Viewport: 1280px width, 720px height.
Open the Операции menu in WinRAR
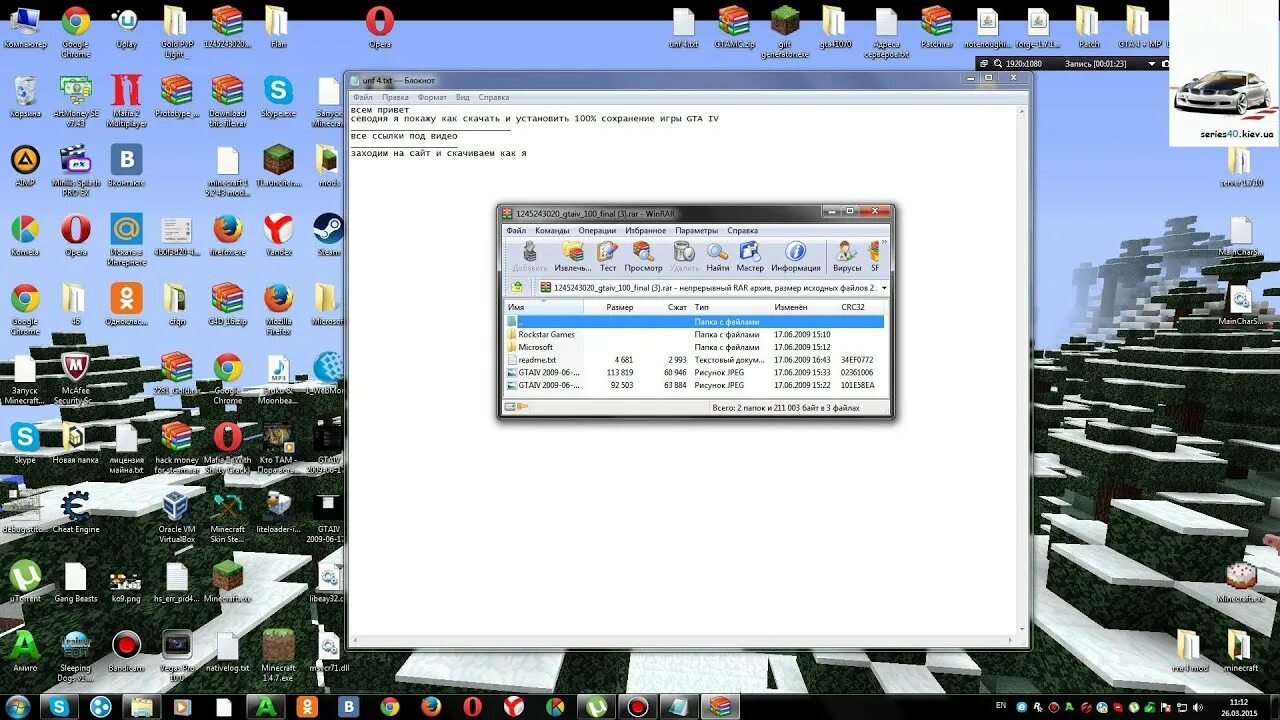pos(597,231)
